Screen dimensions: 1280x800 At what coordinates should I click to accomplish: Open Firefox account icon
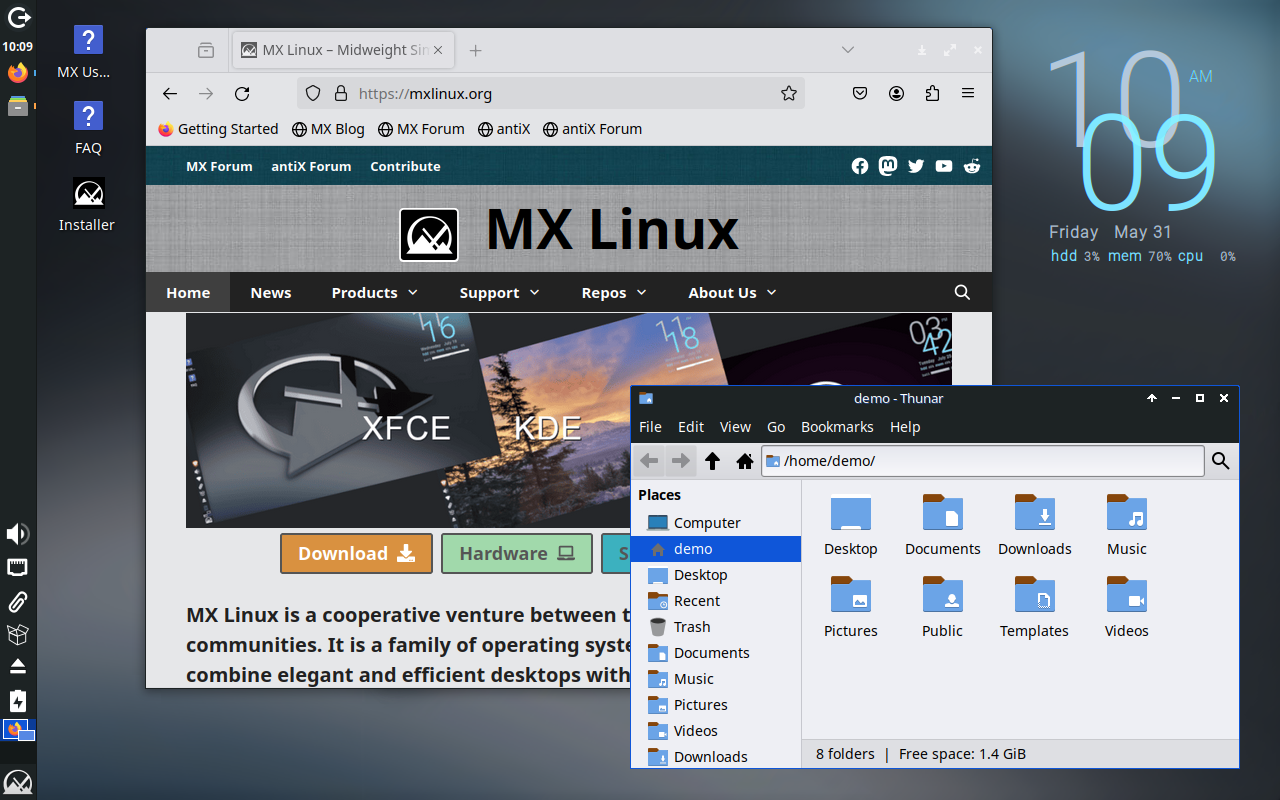pyautogui.click(x=896, y=93)
